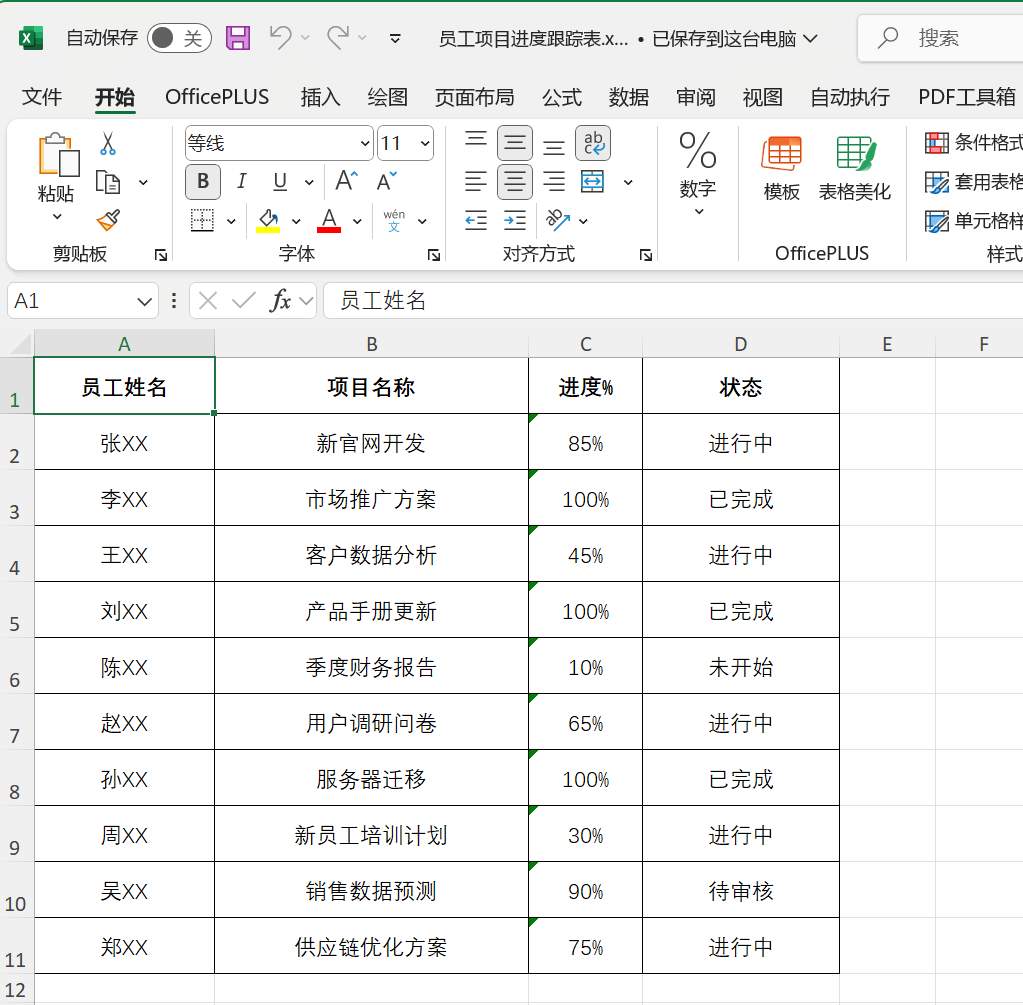Open the font name dropdown

click(x=365, y=143)
